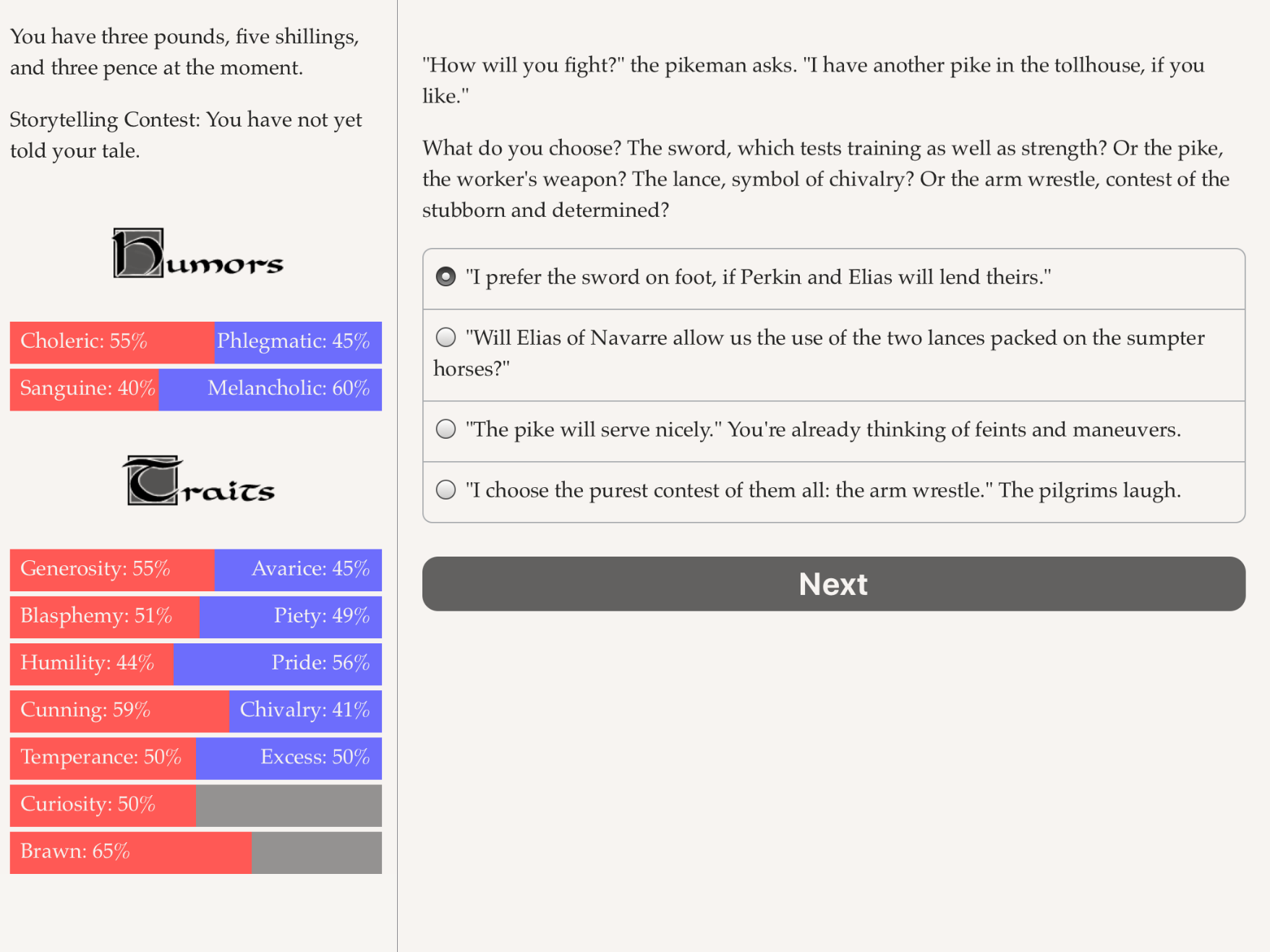The height and width of the screenshot is (952, 1270).
Task: Select the two lances option
Action: tap(834, 354)
